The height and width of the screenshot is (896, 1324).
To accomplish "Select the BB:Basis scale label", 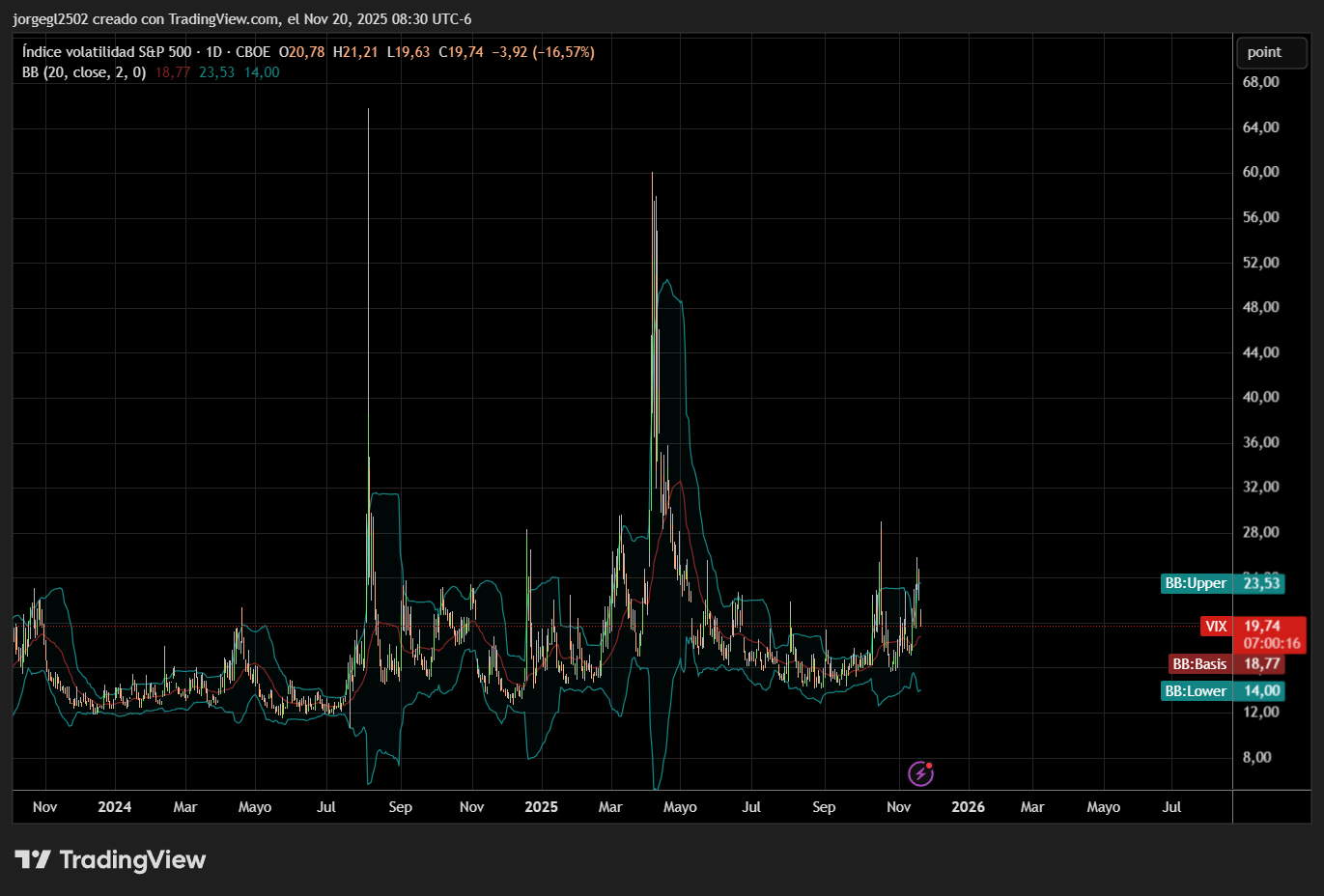I will click(x=1199, y=664).
